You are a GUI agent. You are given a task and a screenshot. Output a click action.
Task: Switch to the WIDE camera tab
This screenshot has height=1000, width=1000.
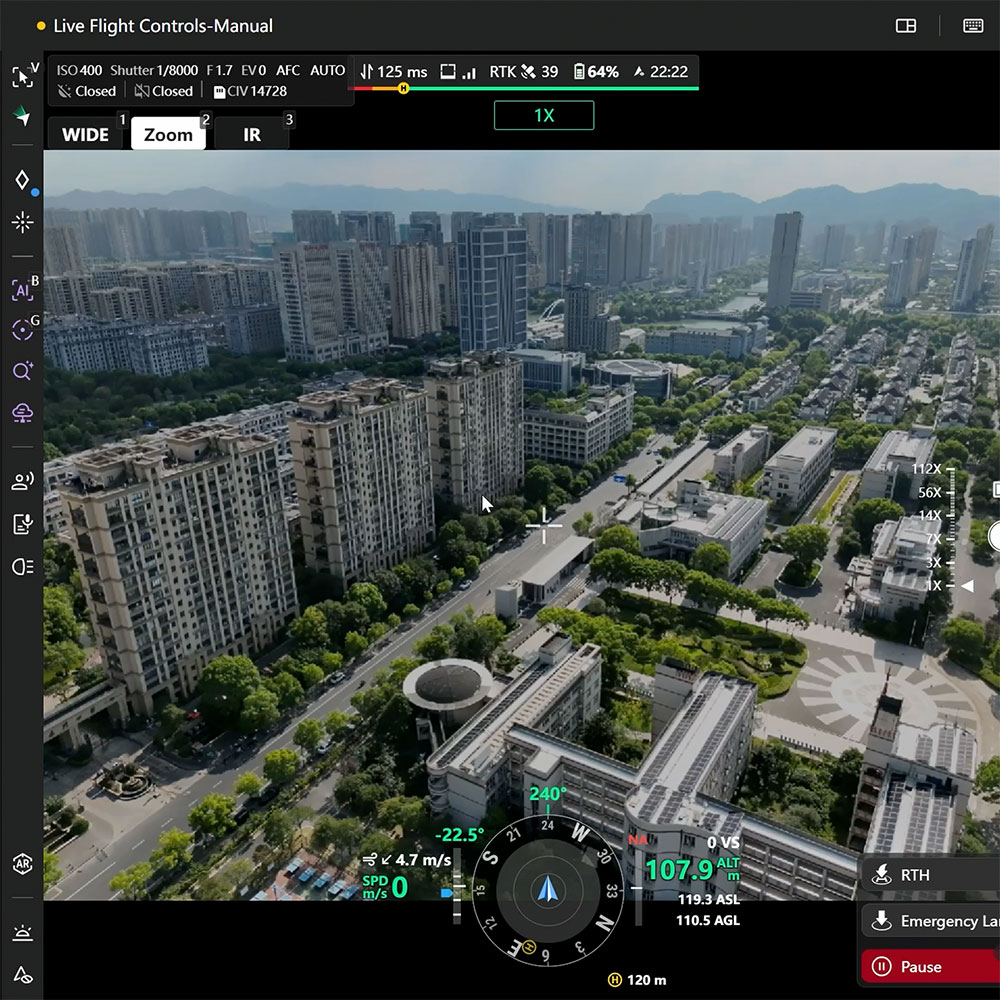pos(86,135)
